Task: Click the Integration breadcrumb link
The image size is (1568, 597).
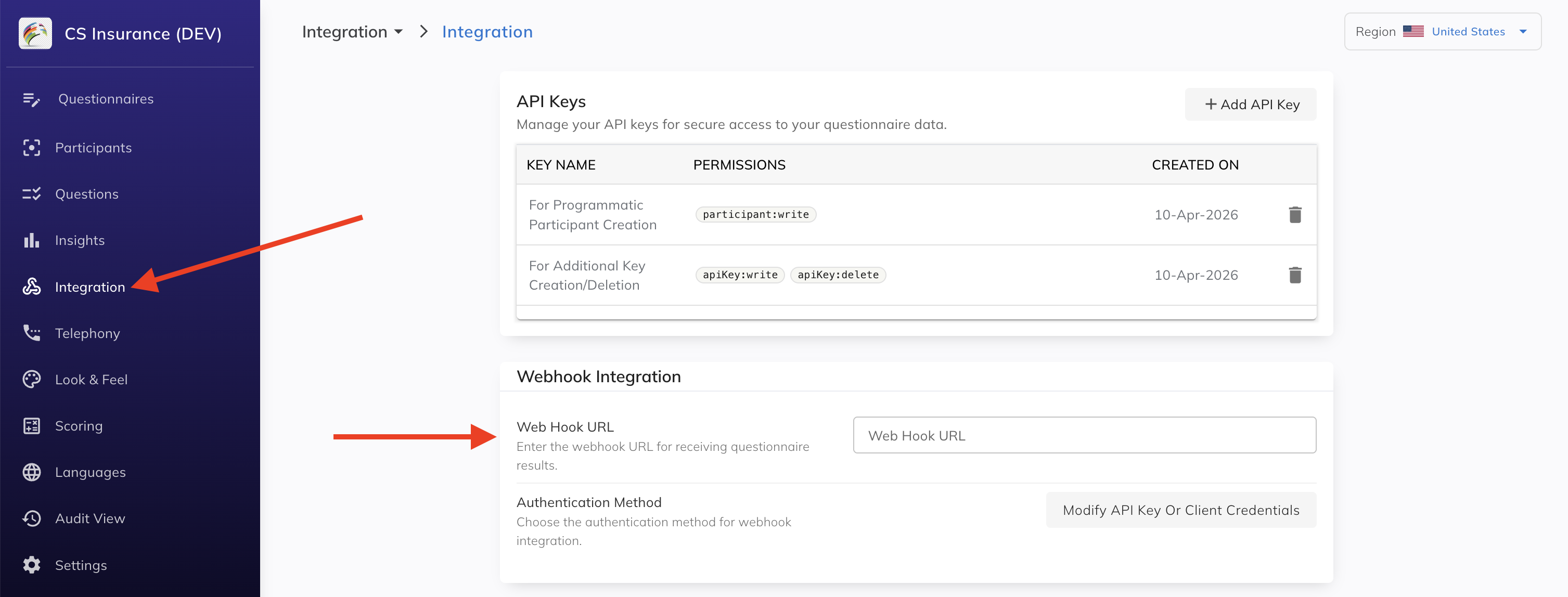Action: [487, 32]
